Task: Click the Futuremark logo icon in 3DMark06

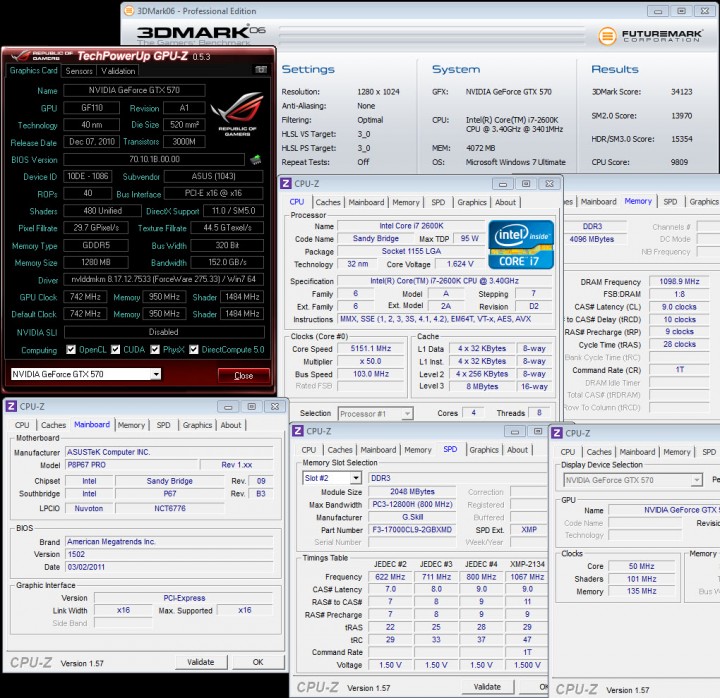Action: point(607,35)
